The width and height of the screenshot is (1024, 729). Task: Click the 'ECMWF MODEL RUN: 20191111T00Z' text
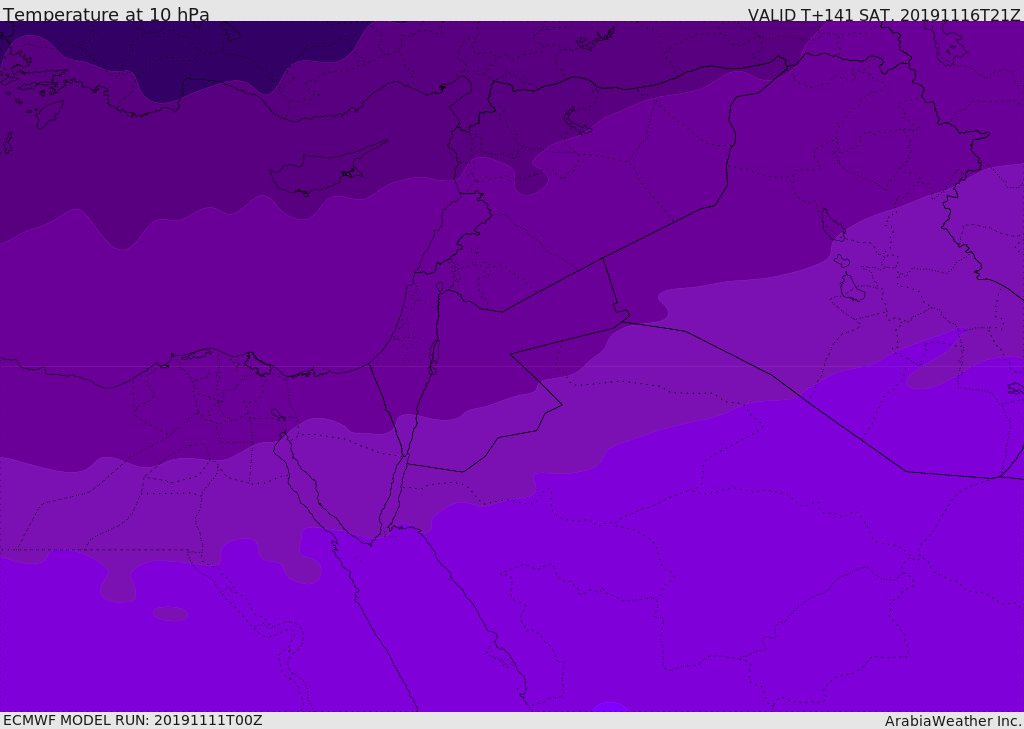133,720
